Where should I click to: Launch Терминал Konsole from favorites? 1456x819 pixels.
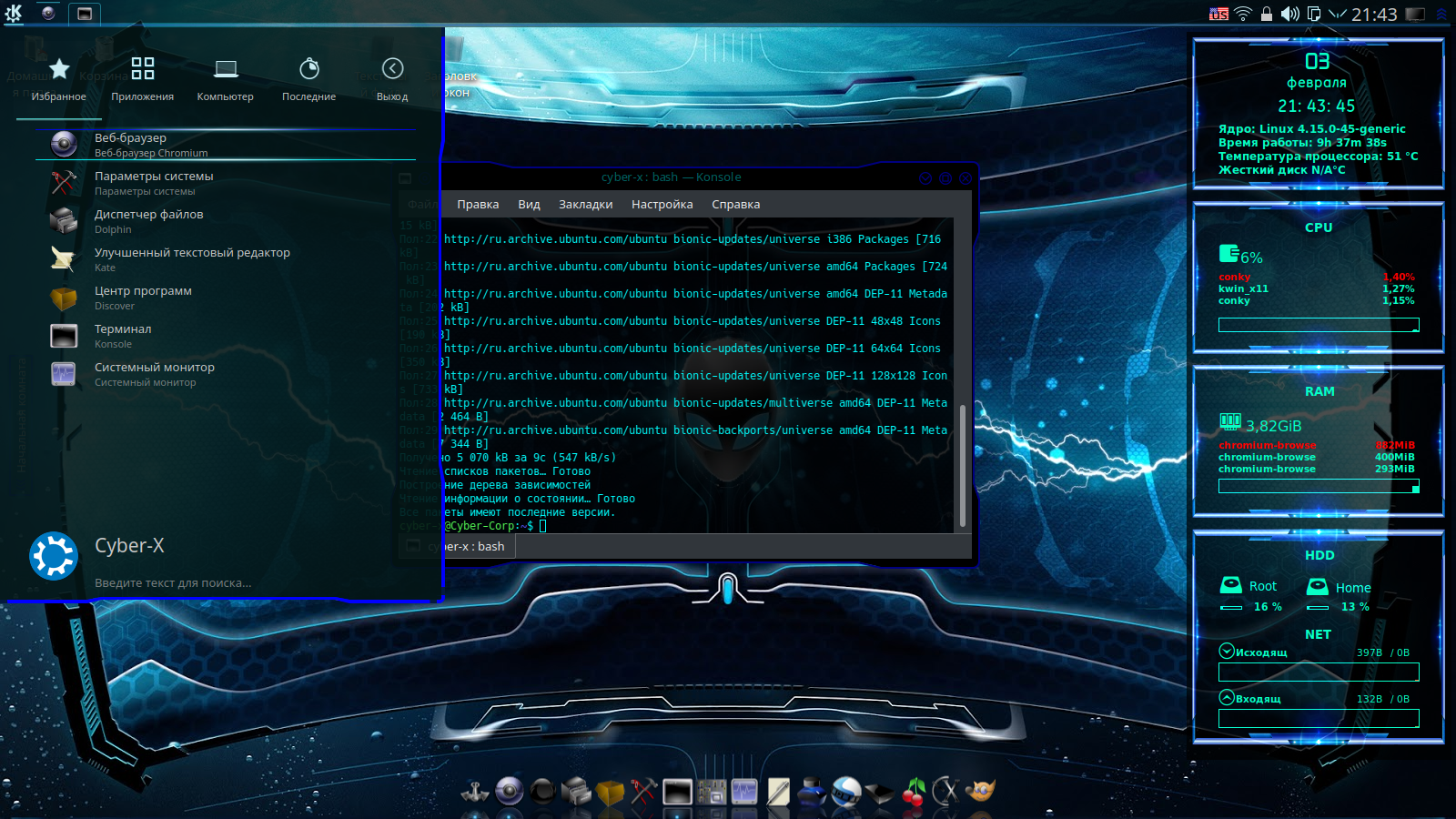(x=226, y=336)
